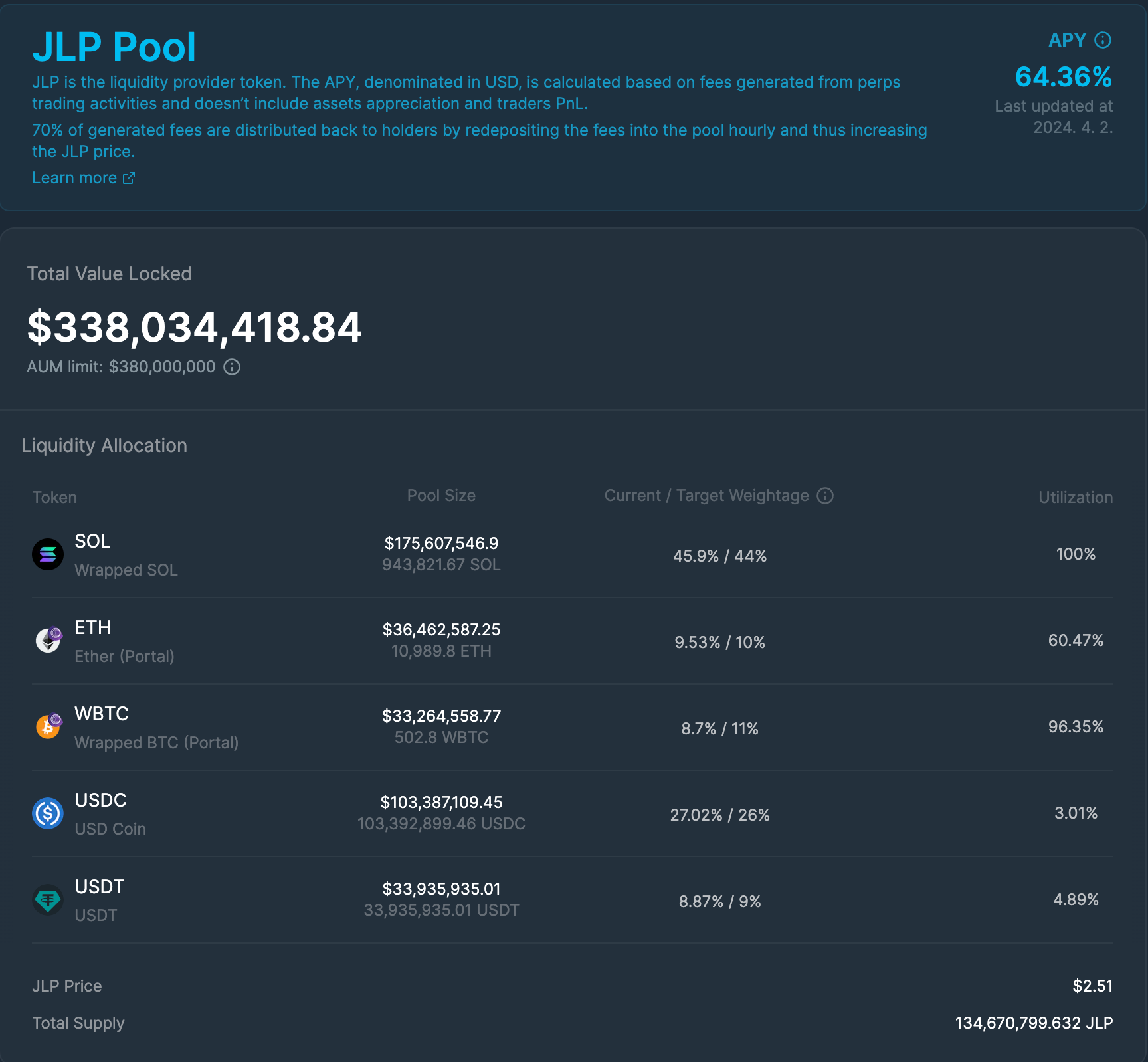Open the APY info tooltip
Screen dimensions: 1148x1062
point(1103,39)
